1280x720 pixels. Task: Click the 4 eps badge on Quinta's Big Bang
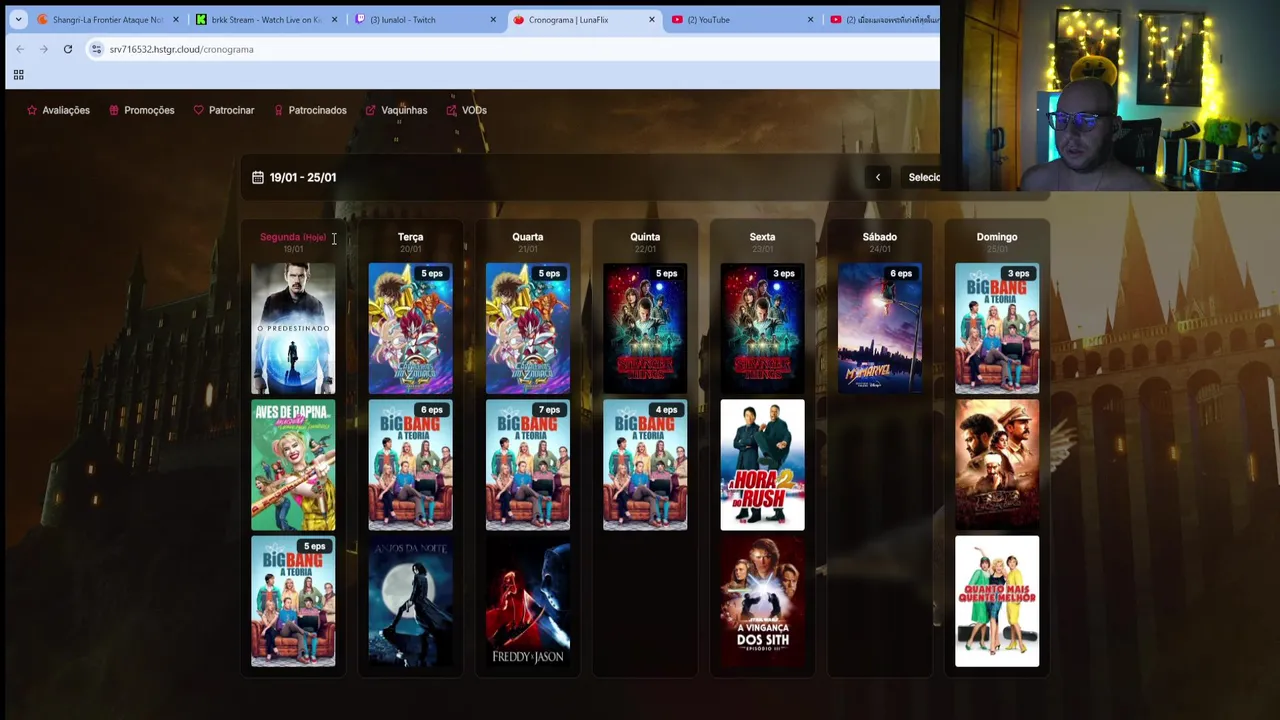666,410
